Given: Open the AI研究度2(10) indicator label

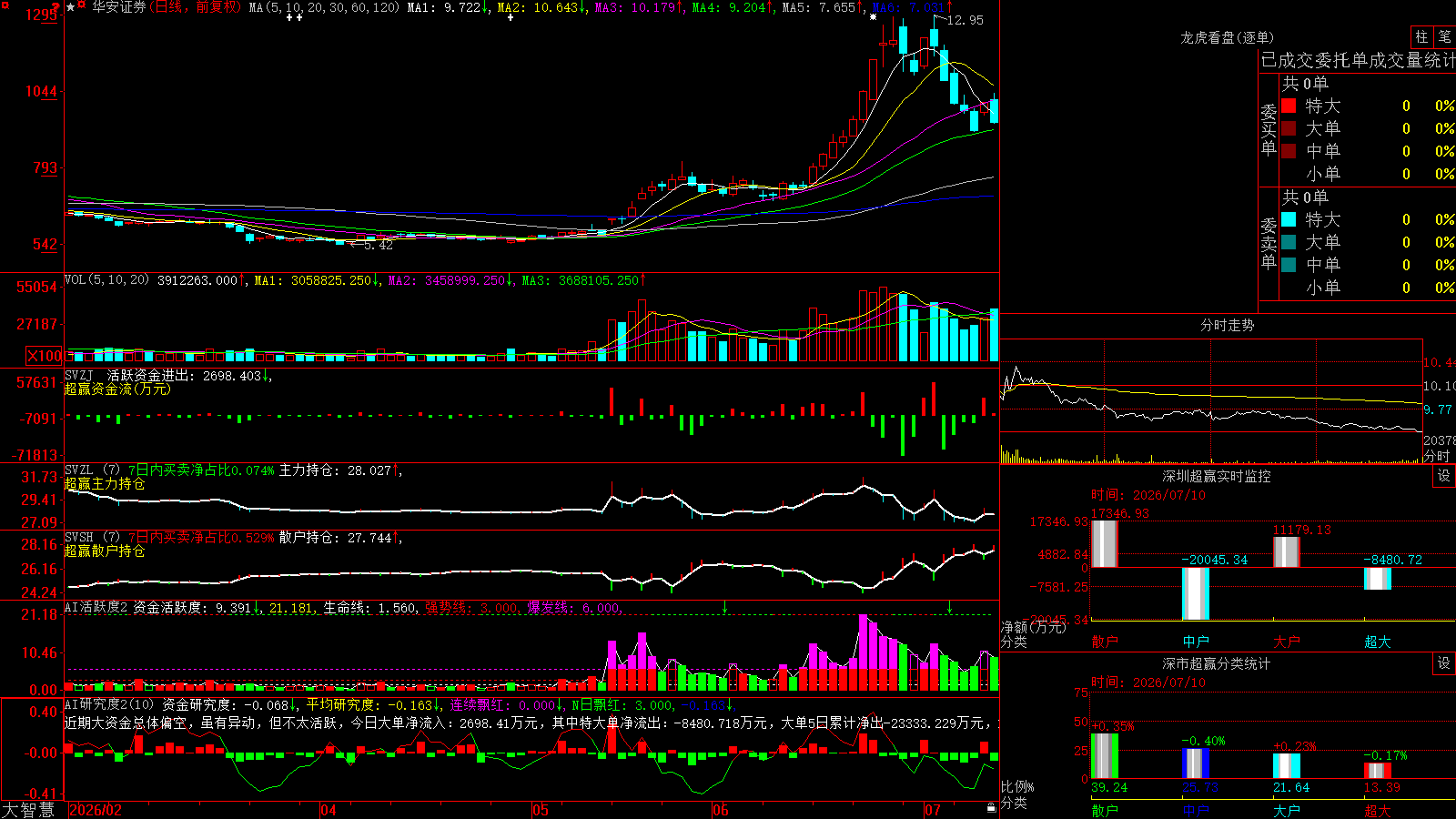Looking at the screenshot, I should [109, 704].
